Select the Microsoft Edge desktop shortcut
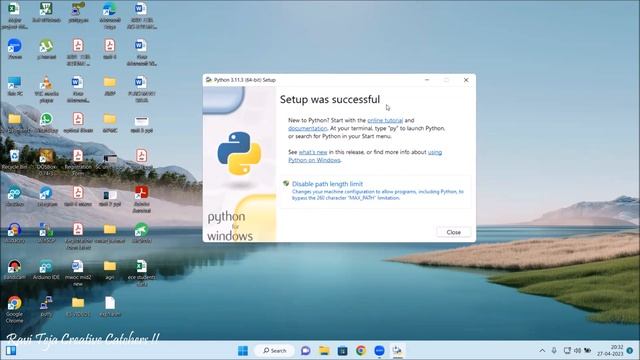The image size is (640, 360). coord(110,16)
